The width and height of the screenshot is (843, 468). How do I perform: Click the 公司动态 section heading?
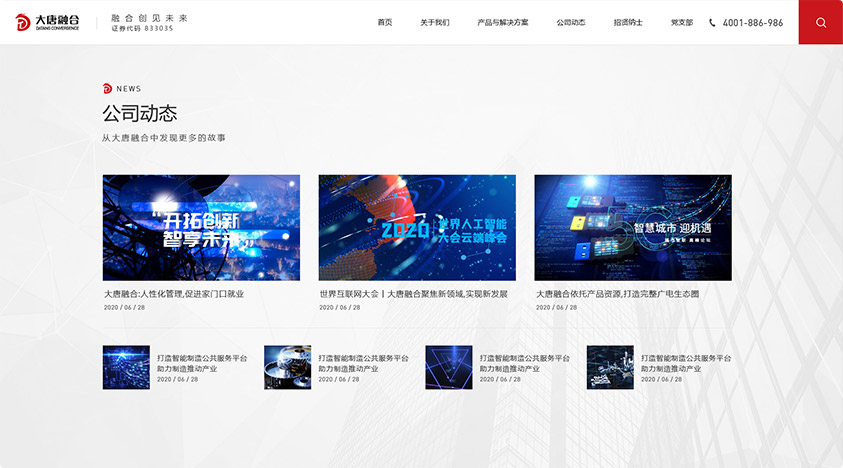(140, 113)
